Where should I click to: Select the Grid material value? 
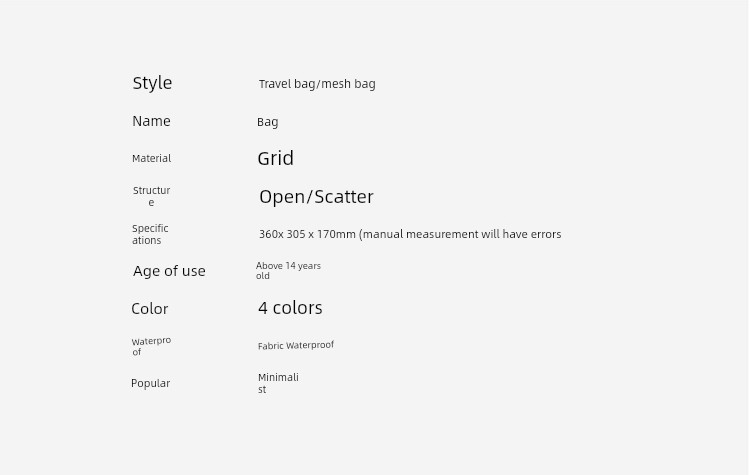click(276, 158)
